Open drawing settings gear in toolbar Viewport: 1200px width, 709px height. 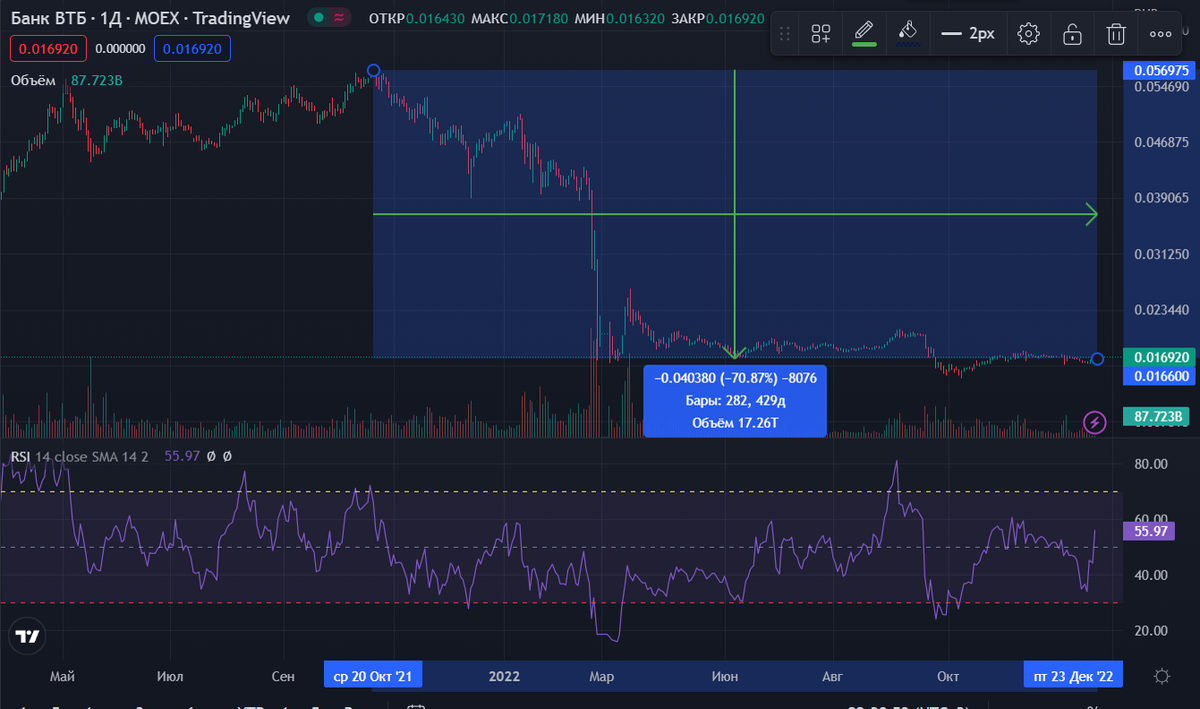click(x=1028, y=33)
